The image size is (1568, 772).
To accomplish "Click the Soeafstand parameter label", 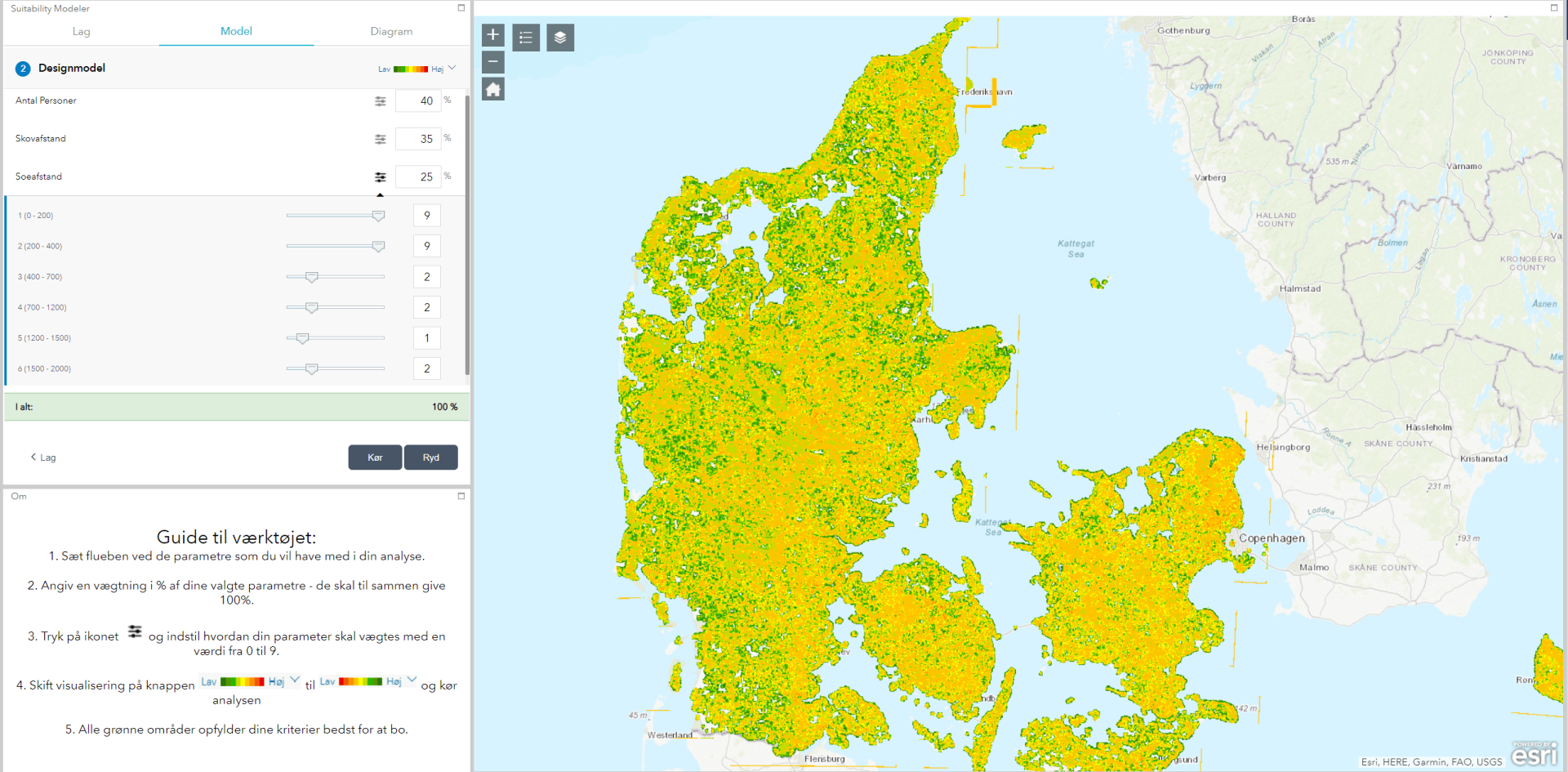I will (38, 177).
